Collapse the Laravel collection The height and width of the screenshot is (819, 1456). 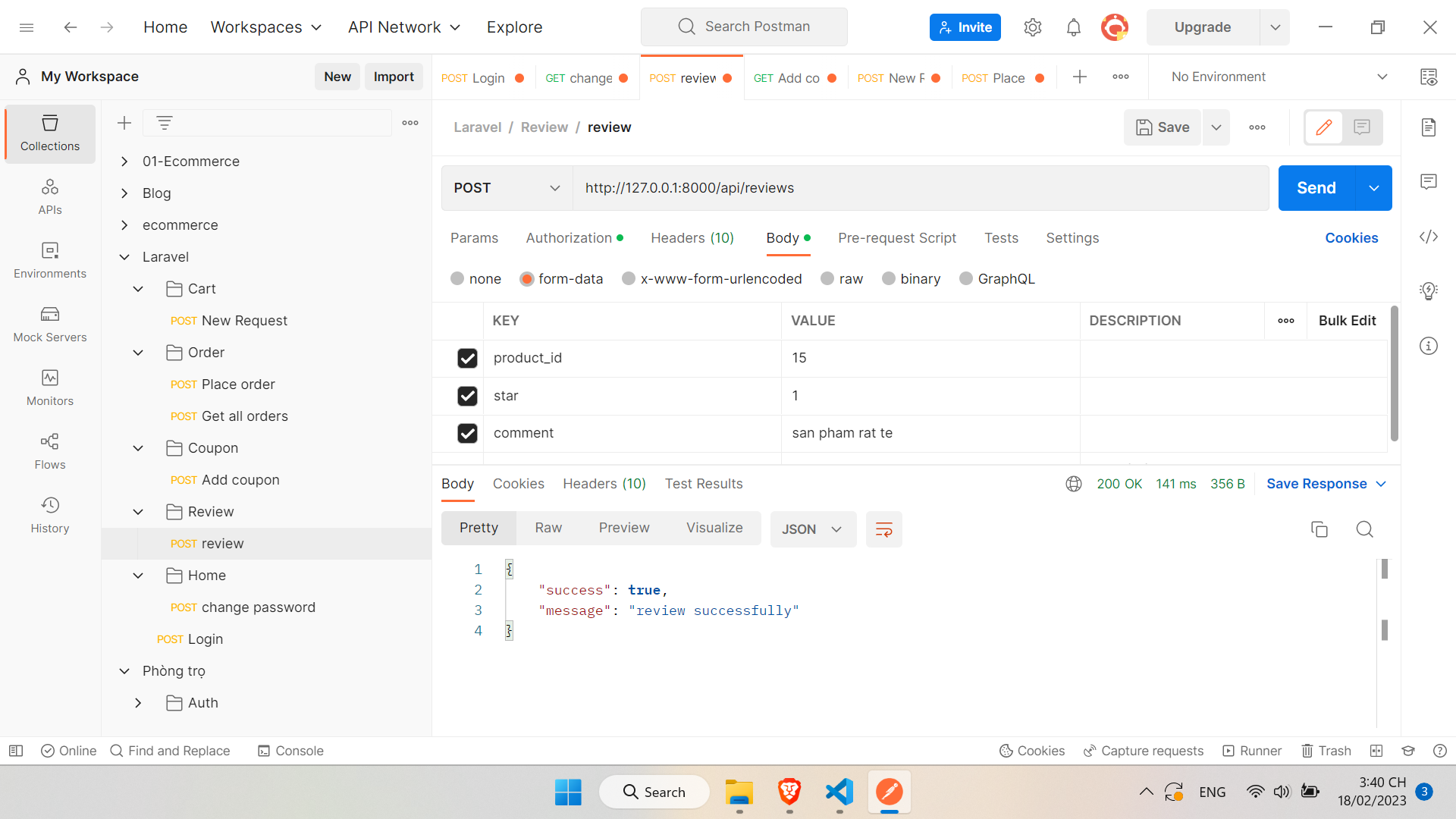124,256
